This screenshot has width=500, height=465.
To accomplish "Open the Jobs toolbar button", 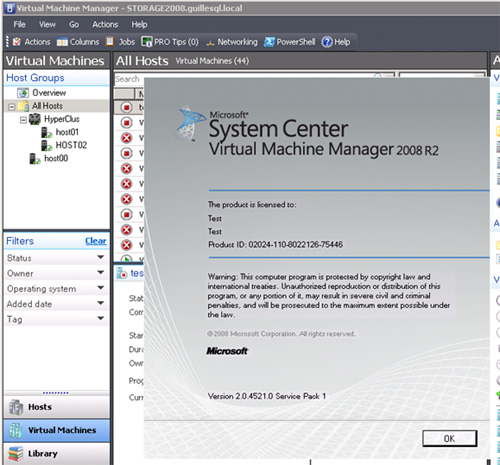I will click(x=121, y=42).
